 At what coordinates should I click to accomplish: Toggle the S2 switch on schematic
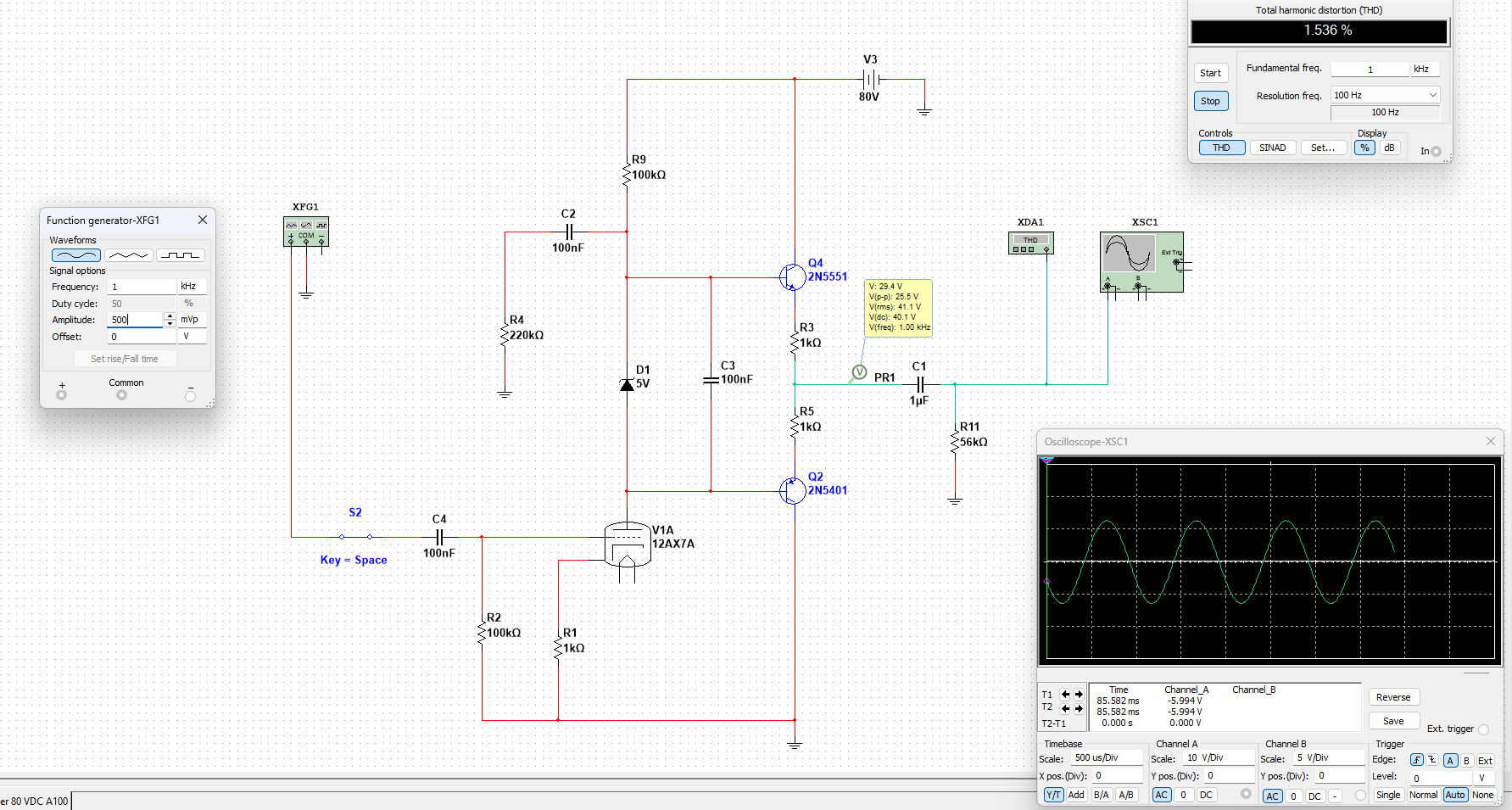click(356, 537)
